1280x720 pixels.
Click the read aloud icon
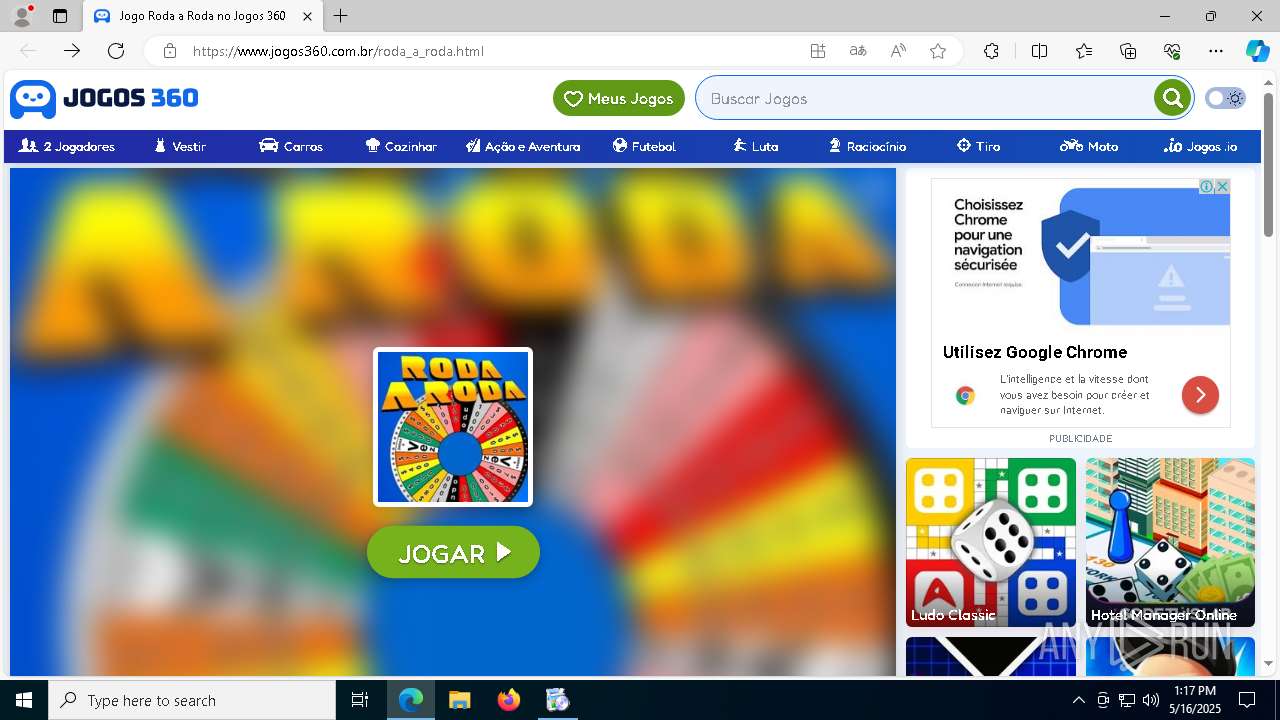[898, 51]
